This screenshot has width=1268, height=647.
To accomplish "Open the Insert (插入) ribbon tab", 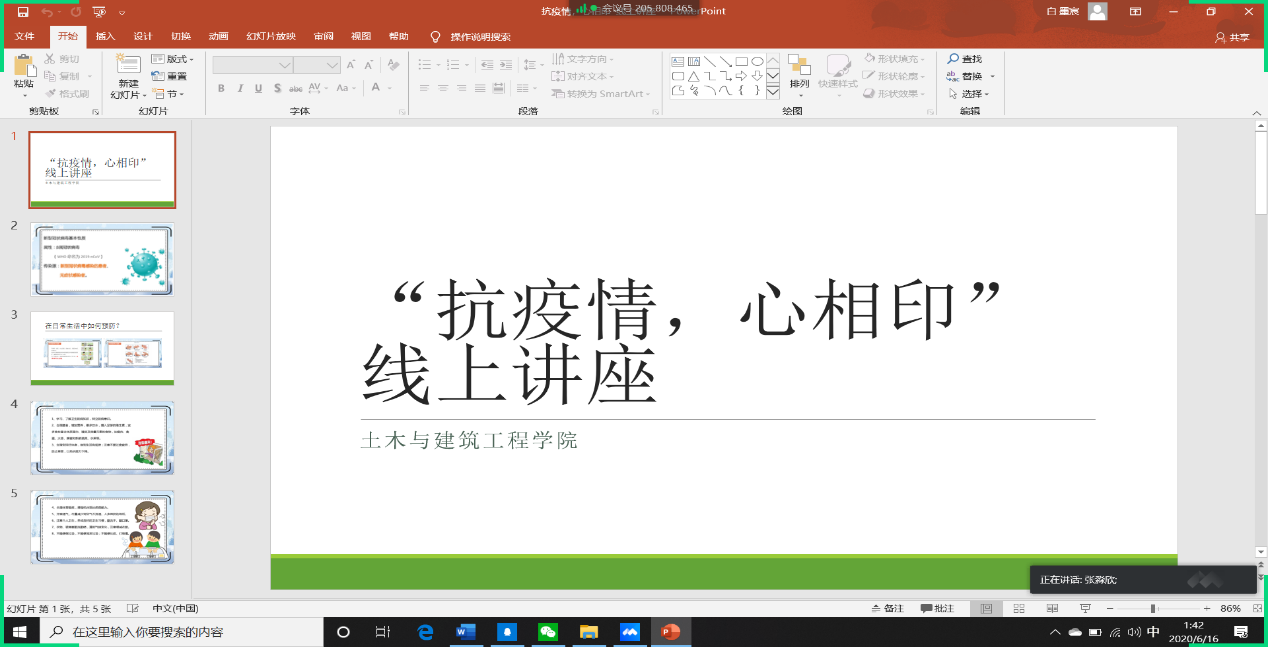I will 105,37.
